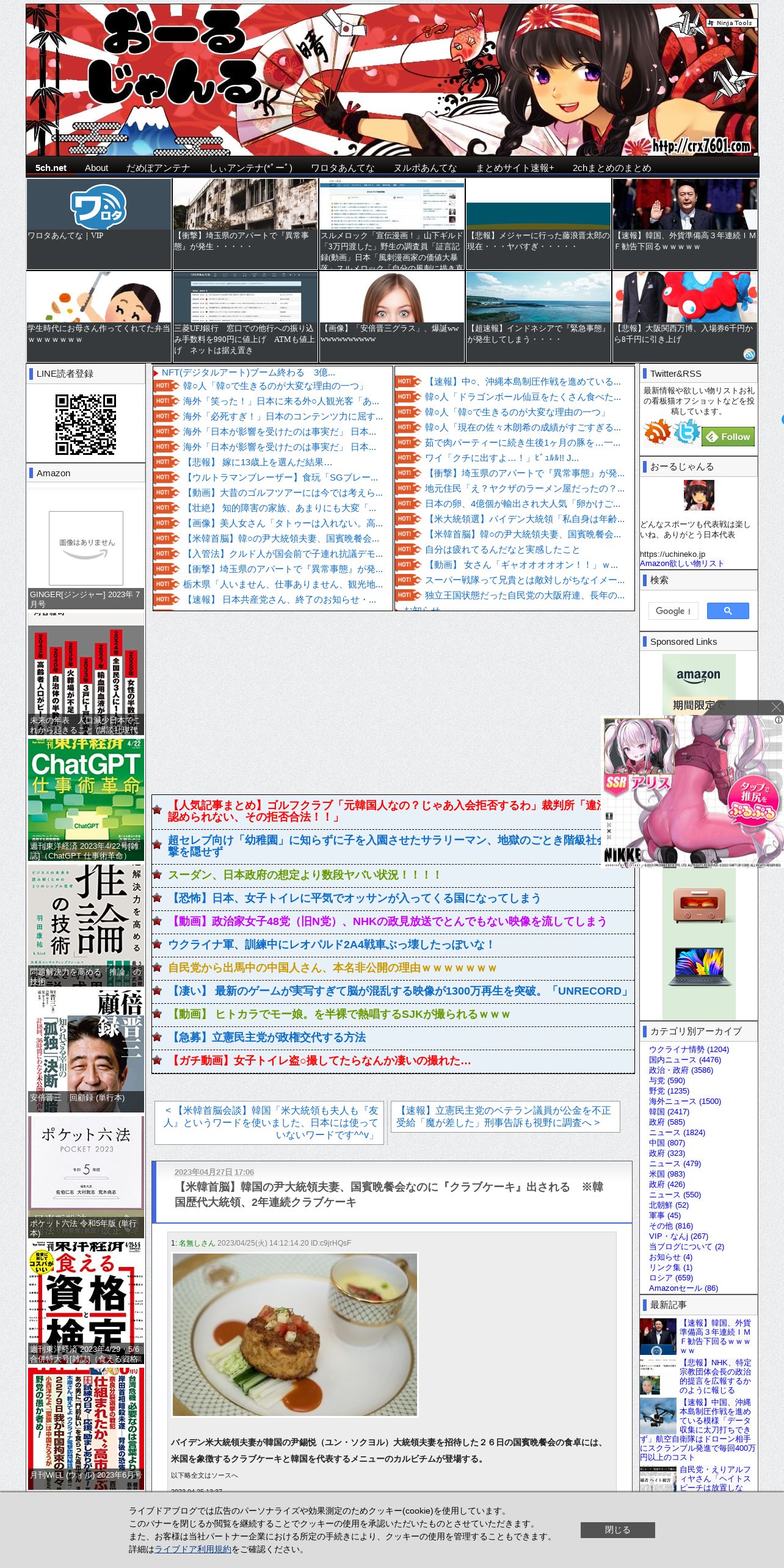Screen dimensions: 784x1568
Task: Open the ChatGPT 仕事術革命 magazine cover
Action: pyautogui.click(x=86, y=800)
